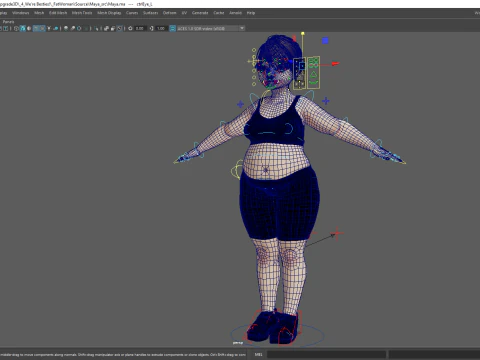
Task: Open the UV menu
Action: click(x=184, y=13)
